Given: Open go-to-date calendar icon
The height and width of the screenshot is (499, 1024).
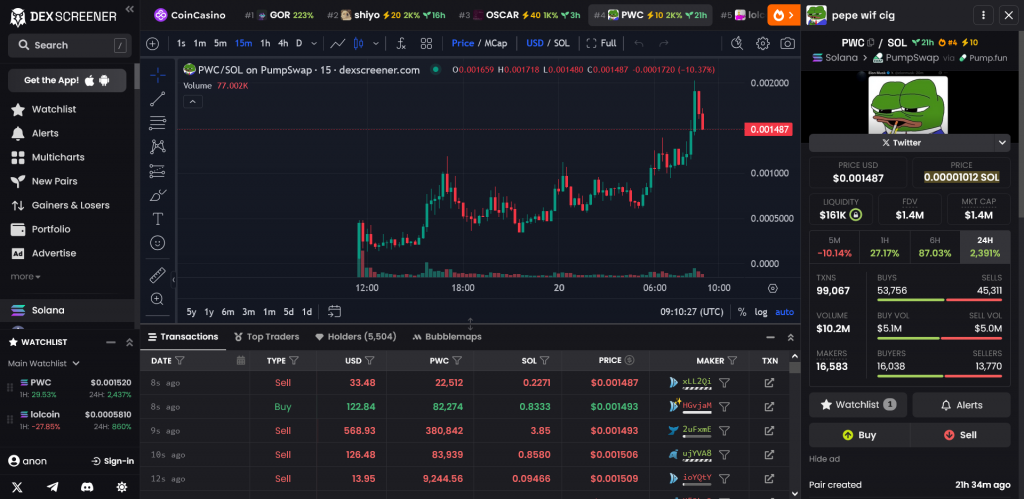Looking at the screenshot, I should 334,312.
